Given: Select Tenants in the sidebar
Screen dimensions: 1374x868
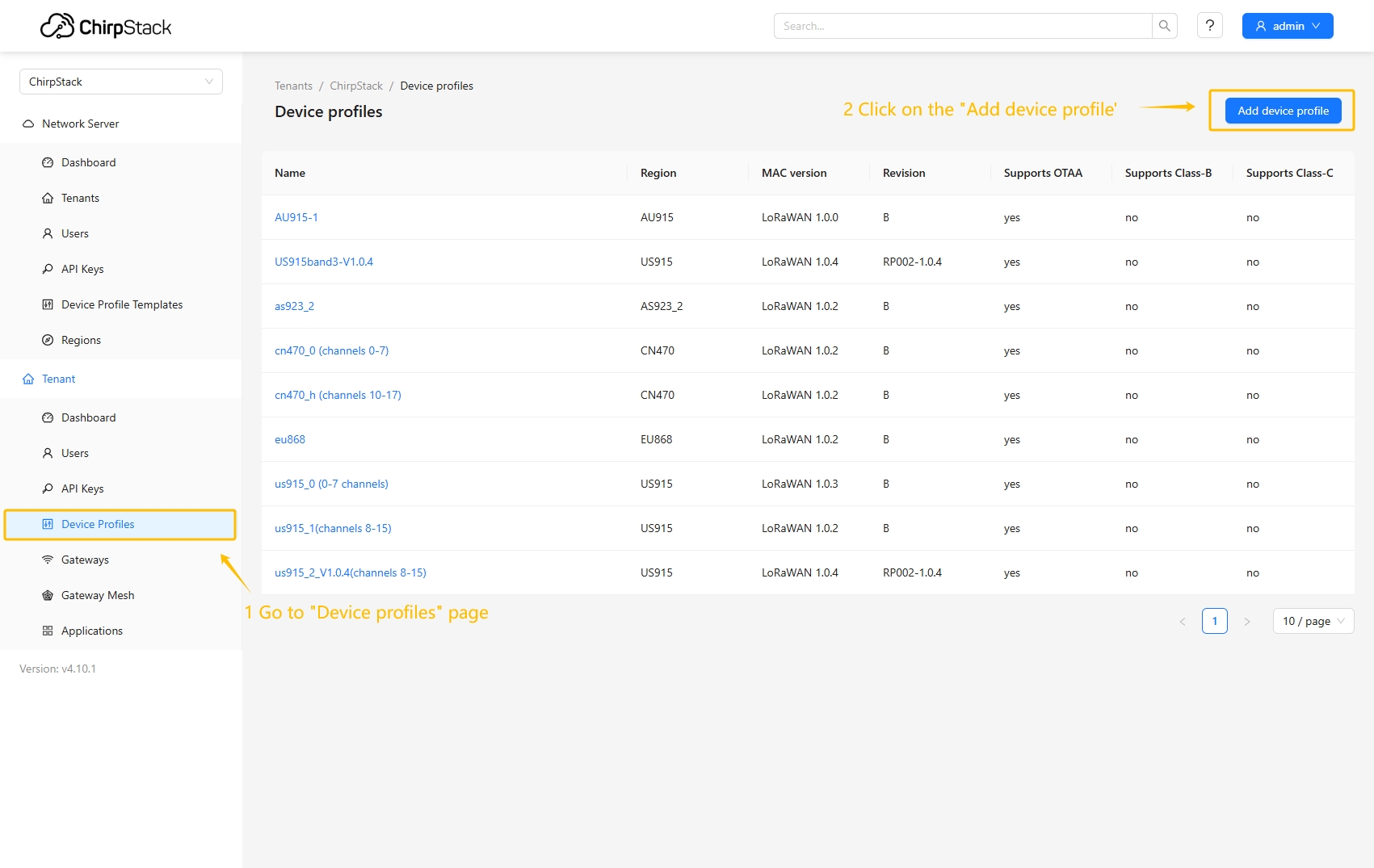Looking at the screenshot, I should coord(80,198).
